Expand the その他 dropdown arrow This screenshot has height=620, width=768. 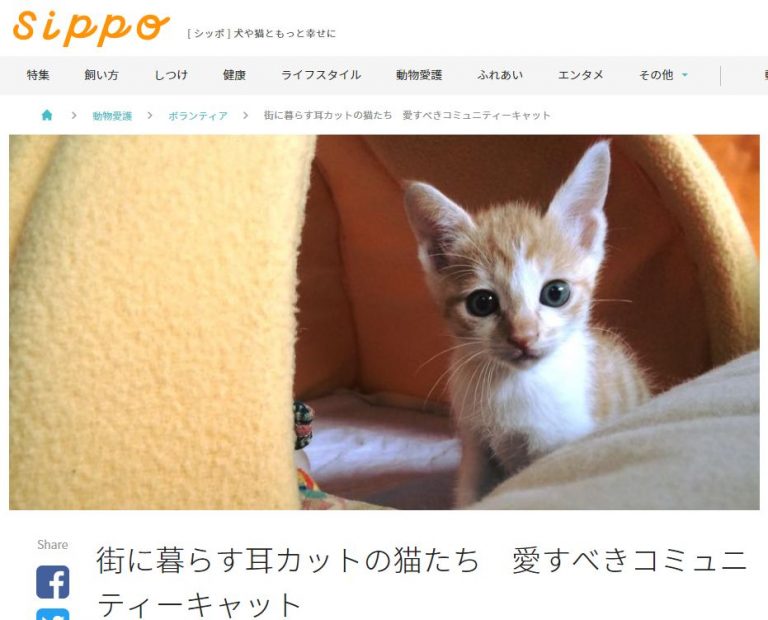click(685, 75)
